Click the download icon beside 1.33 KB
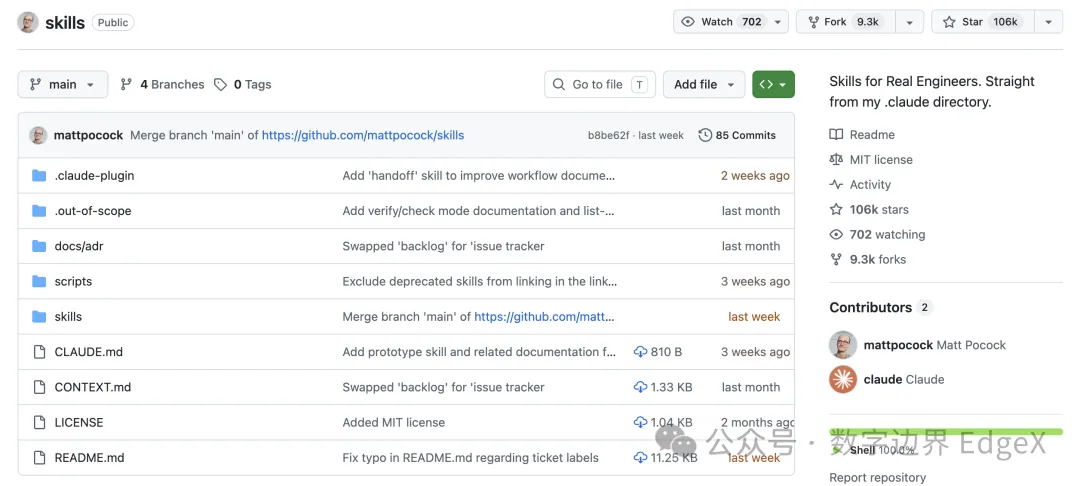1080x486 pixels. 641,387
